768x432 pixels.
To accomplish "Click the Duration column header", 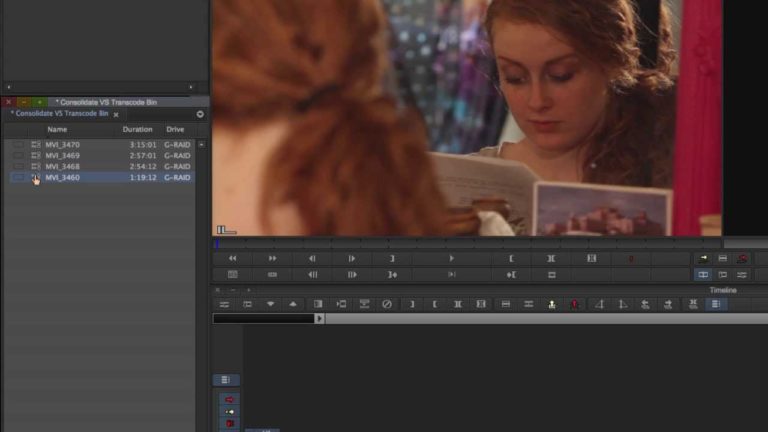I will coord(138,129).
